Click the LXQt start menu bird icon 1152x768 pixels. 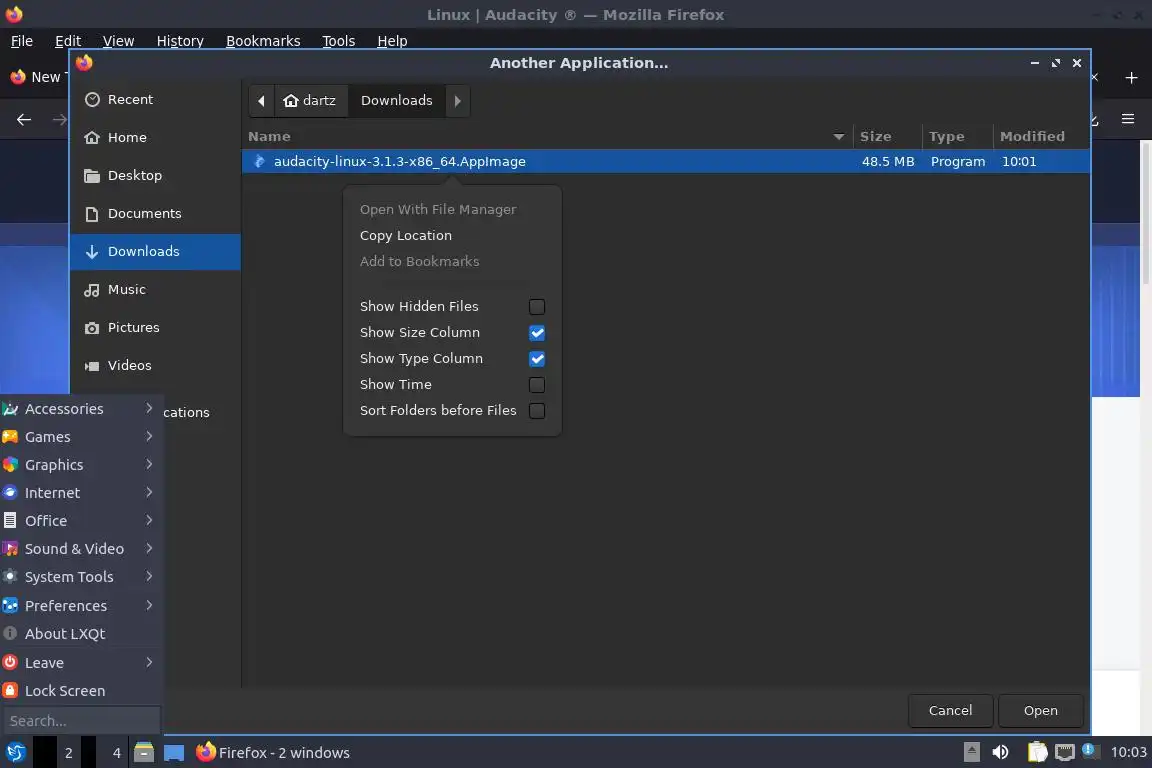[15, 752]
